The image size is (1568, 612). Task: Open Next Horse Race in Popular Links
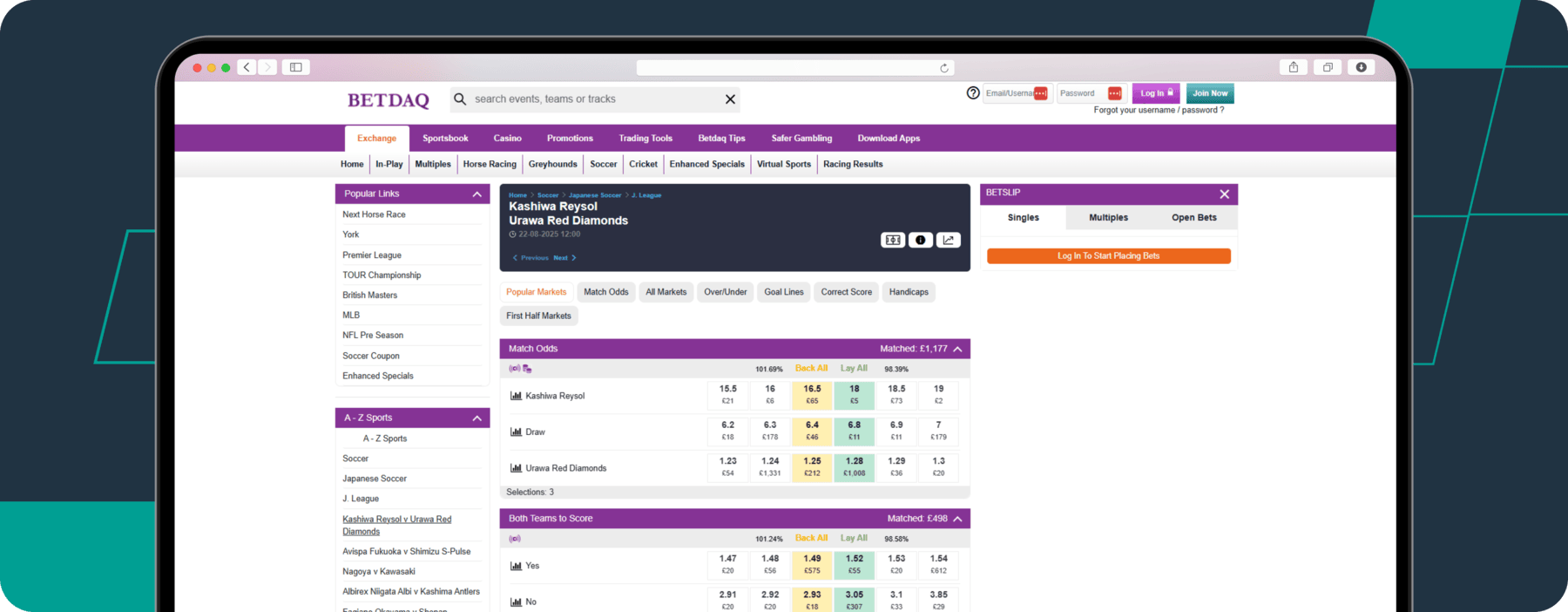tap(374, 214)
